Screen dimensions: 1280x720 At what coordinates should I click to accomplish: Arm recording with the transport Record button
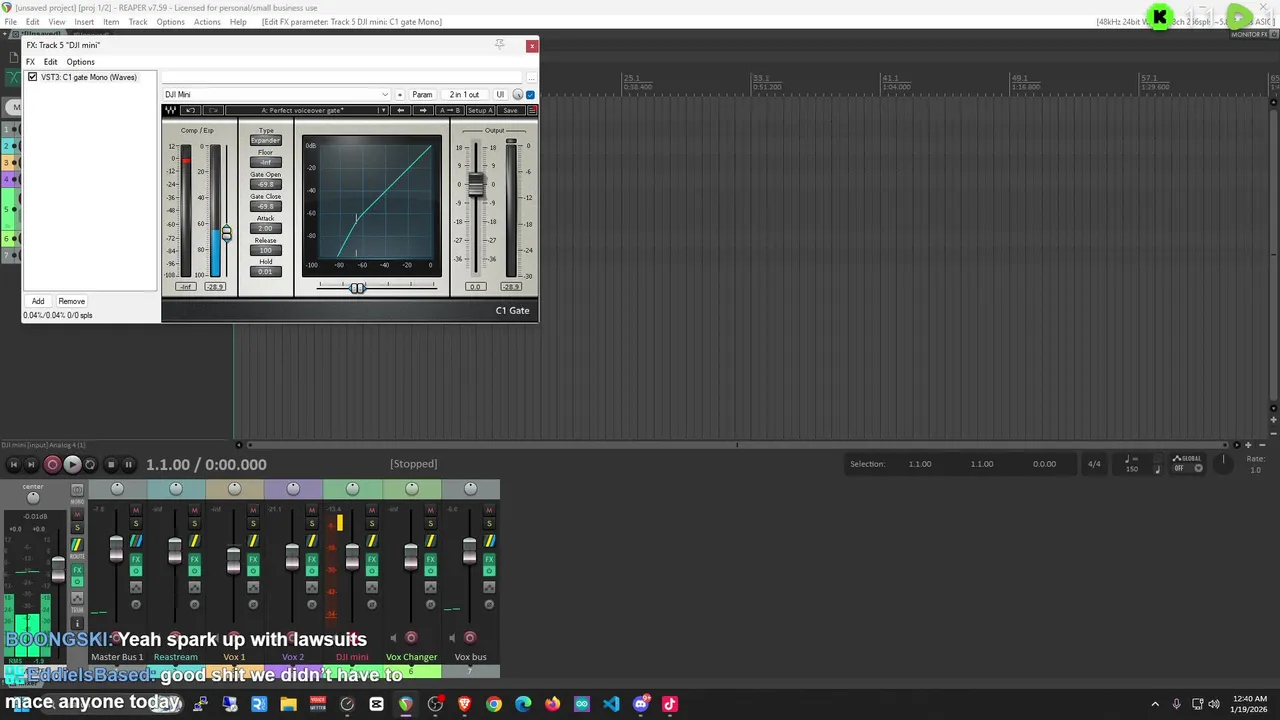tap(52, 464)
